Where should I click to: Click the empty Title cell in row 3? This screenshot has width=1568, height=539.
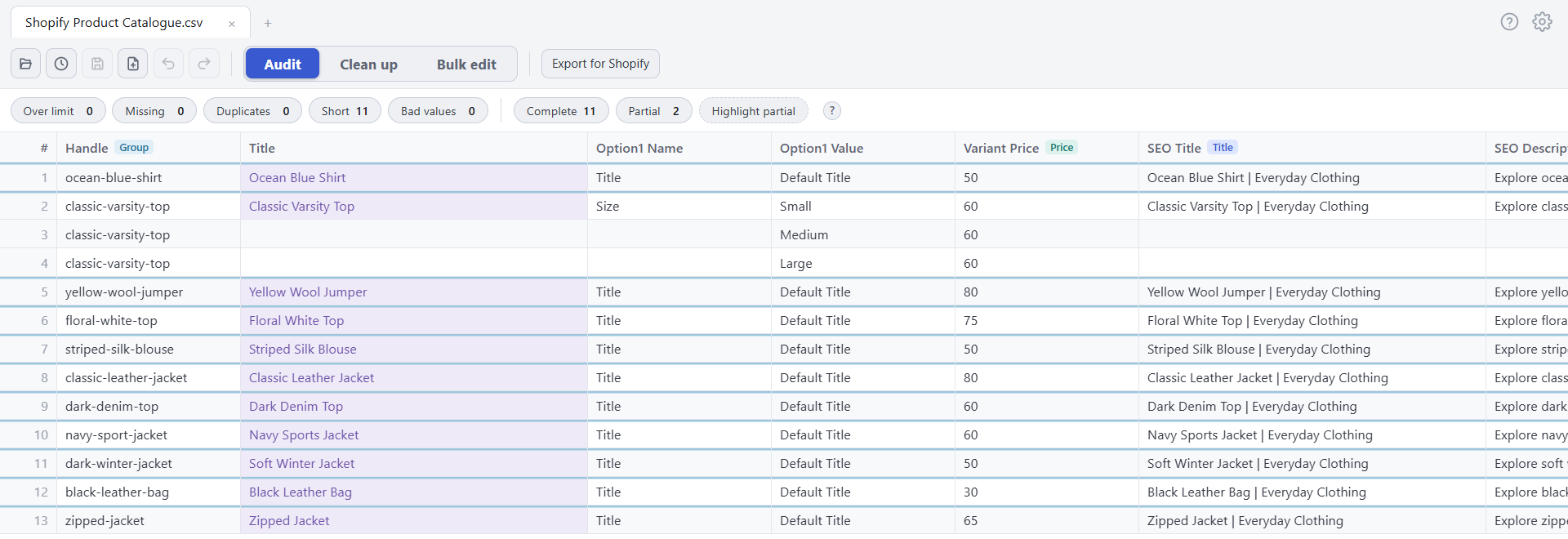click(x=414, y=235)
